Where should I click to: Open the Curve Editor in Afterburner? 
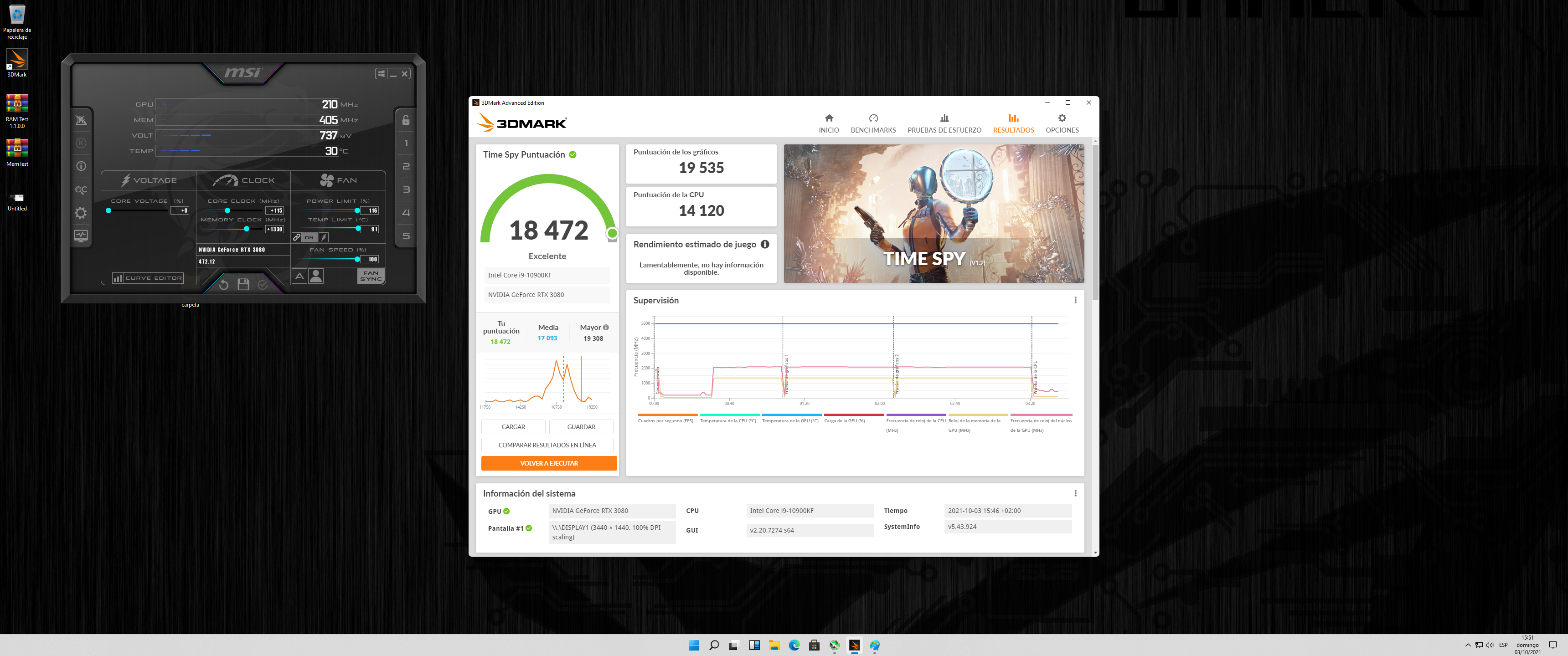coord(148,278)
